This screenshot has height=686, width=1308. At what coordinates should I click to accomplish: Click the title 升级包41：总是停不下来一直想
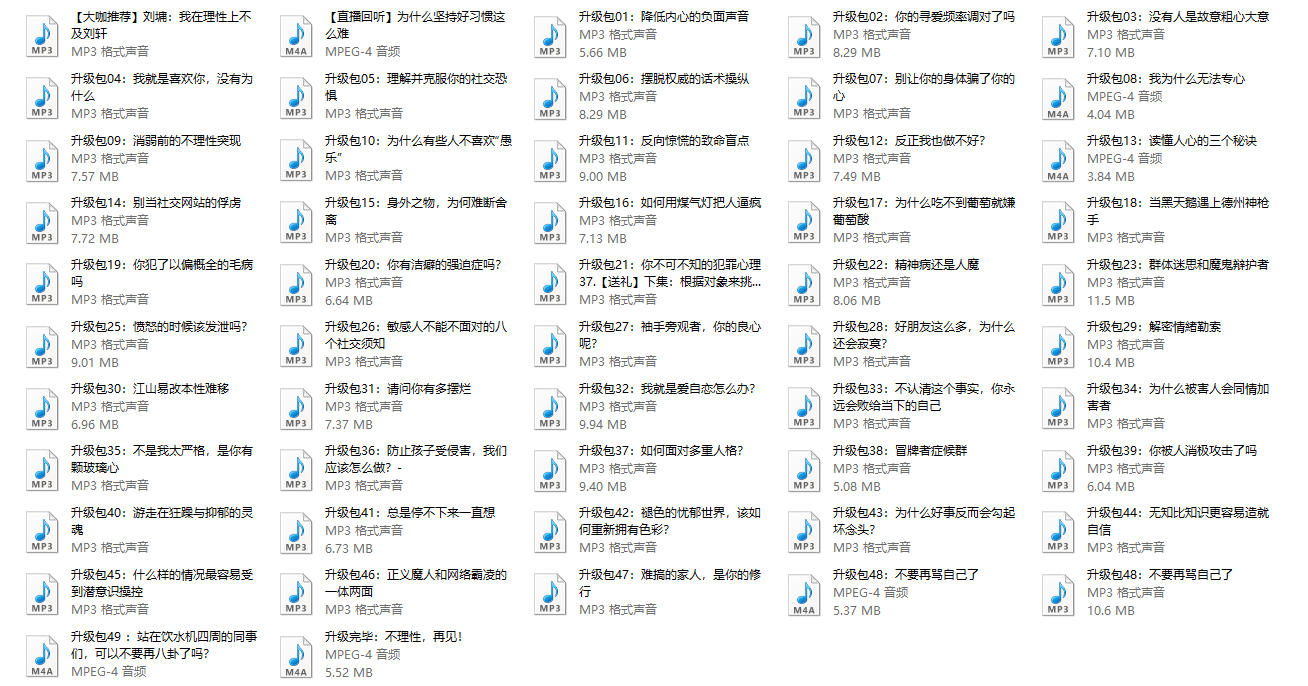pyautogui.click(x=409, y=513)
